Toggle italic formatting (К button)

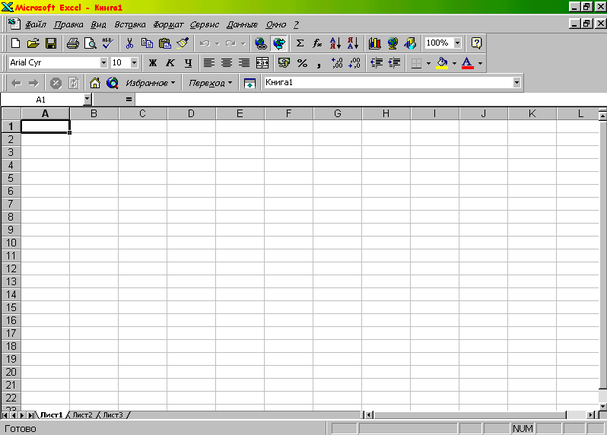point(170,63)
